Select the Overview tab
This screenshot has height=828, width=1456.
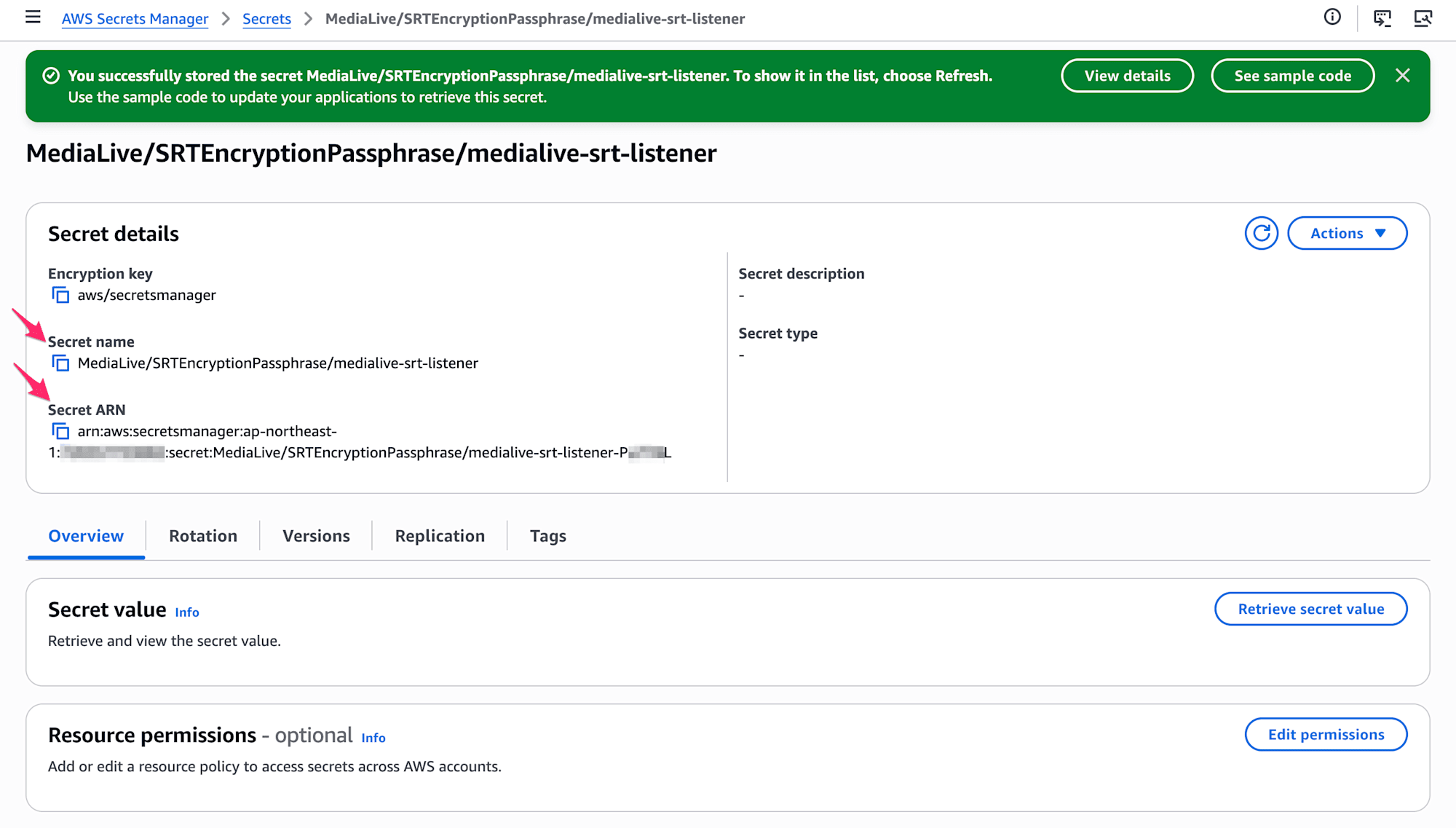click(x=86, y=536)
